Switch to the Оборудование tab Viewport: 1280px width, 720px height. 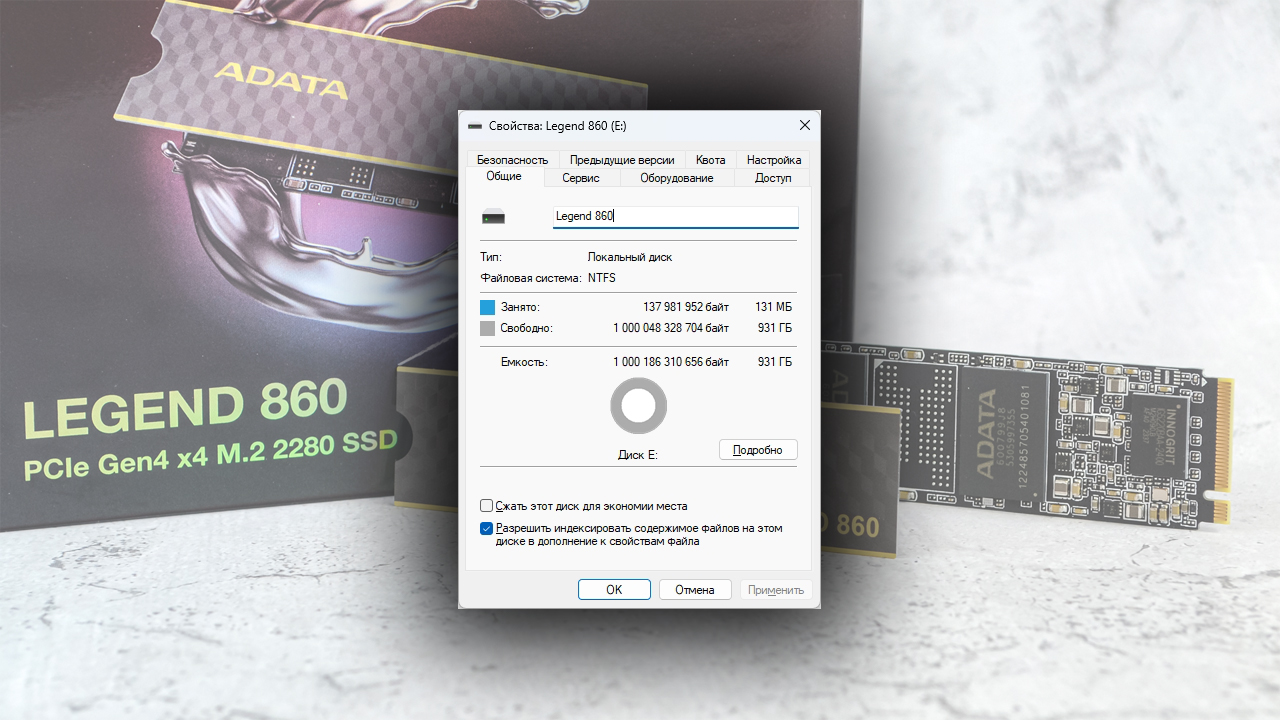(677, 178)
